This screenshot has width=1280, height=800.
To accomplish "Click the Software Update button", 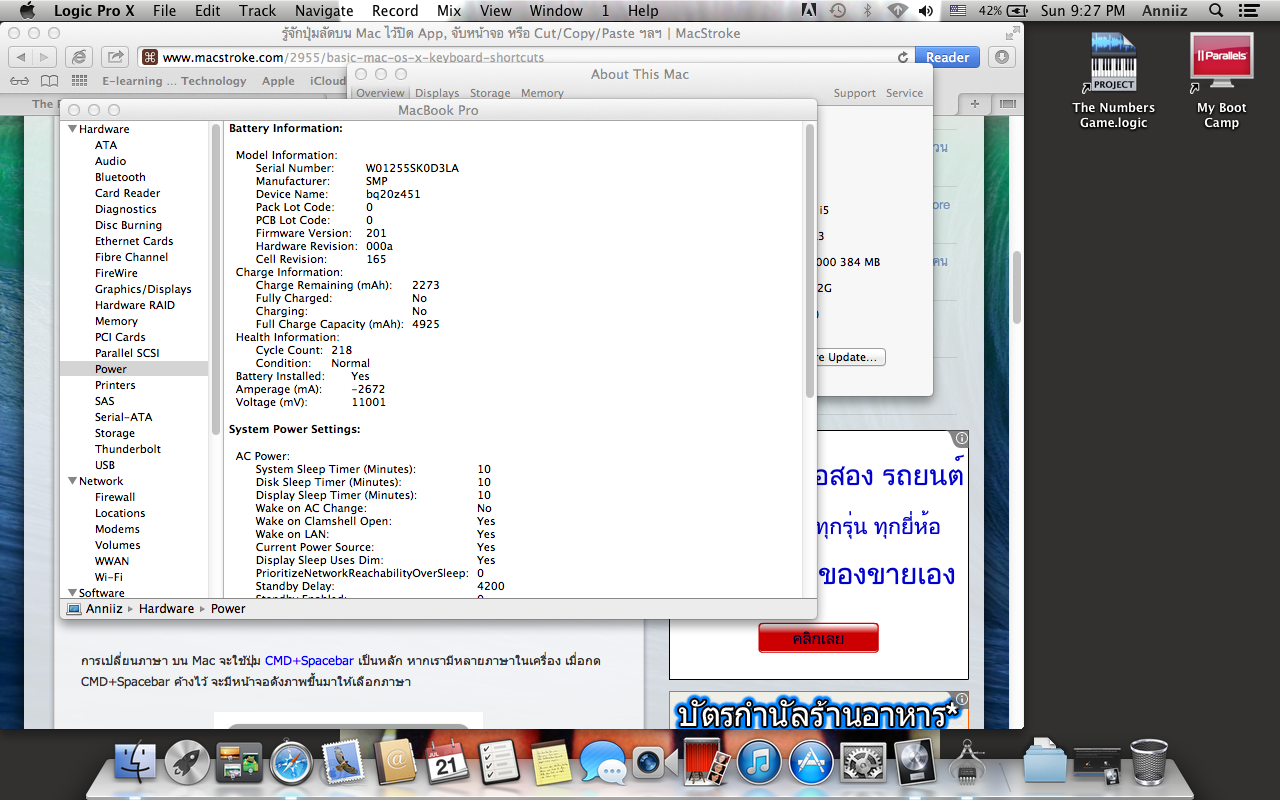I will point(851,357).
